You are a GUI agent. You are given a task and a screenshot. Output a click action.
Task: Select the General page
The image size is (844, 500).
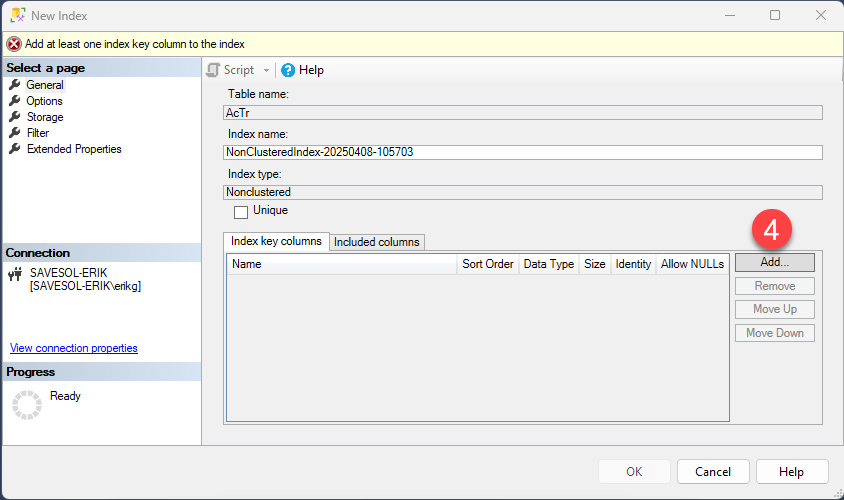tap(45, 85)
